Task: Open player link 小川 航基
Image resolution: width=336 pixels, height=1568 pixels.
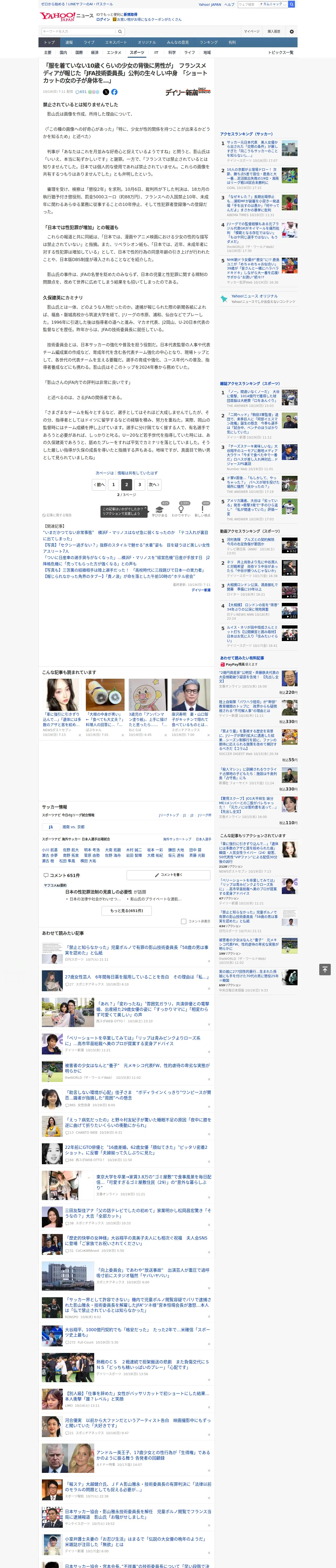Action: click(50, 850)
